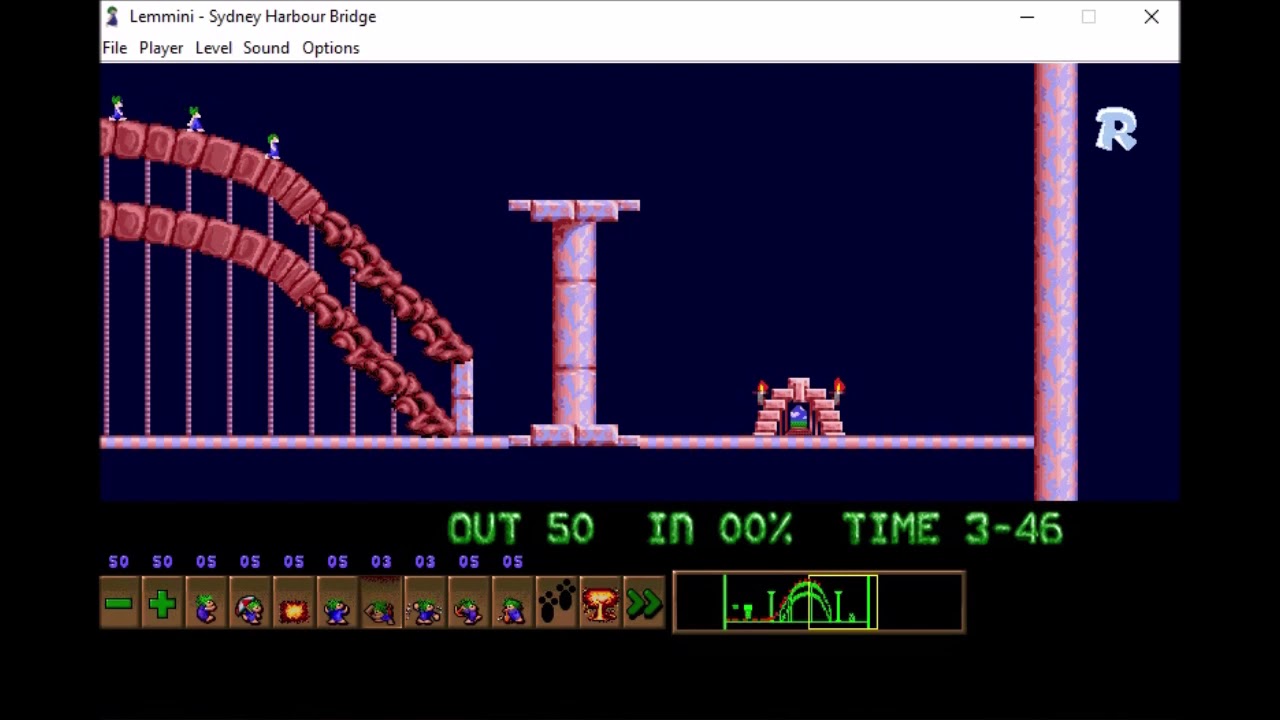1280x720 pixels.
Task: Select the Floater umbrella skill
Action: pos(251,604)
